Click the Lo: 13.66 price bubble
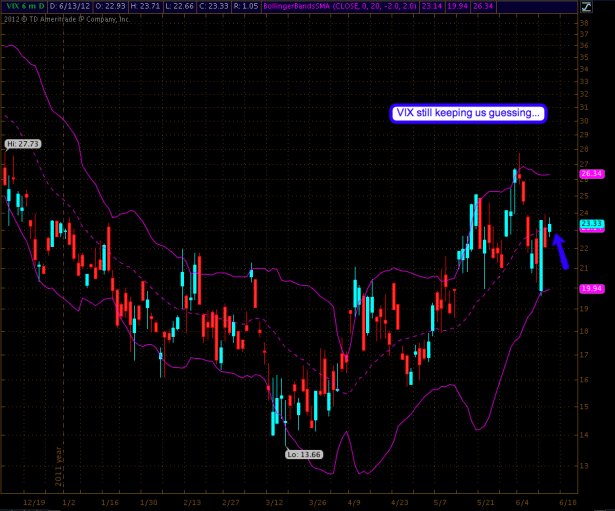 [306, 454]
